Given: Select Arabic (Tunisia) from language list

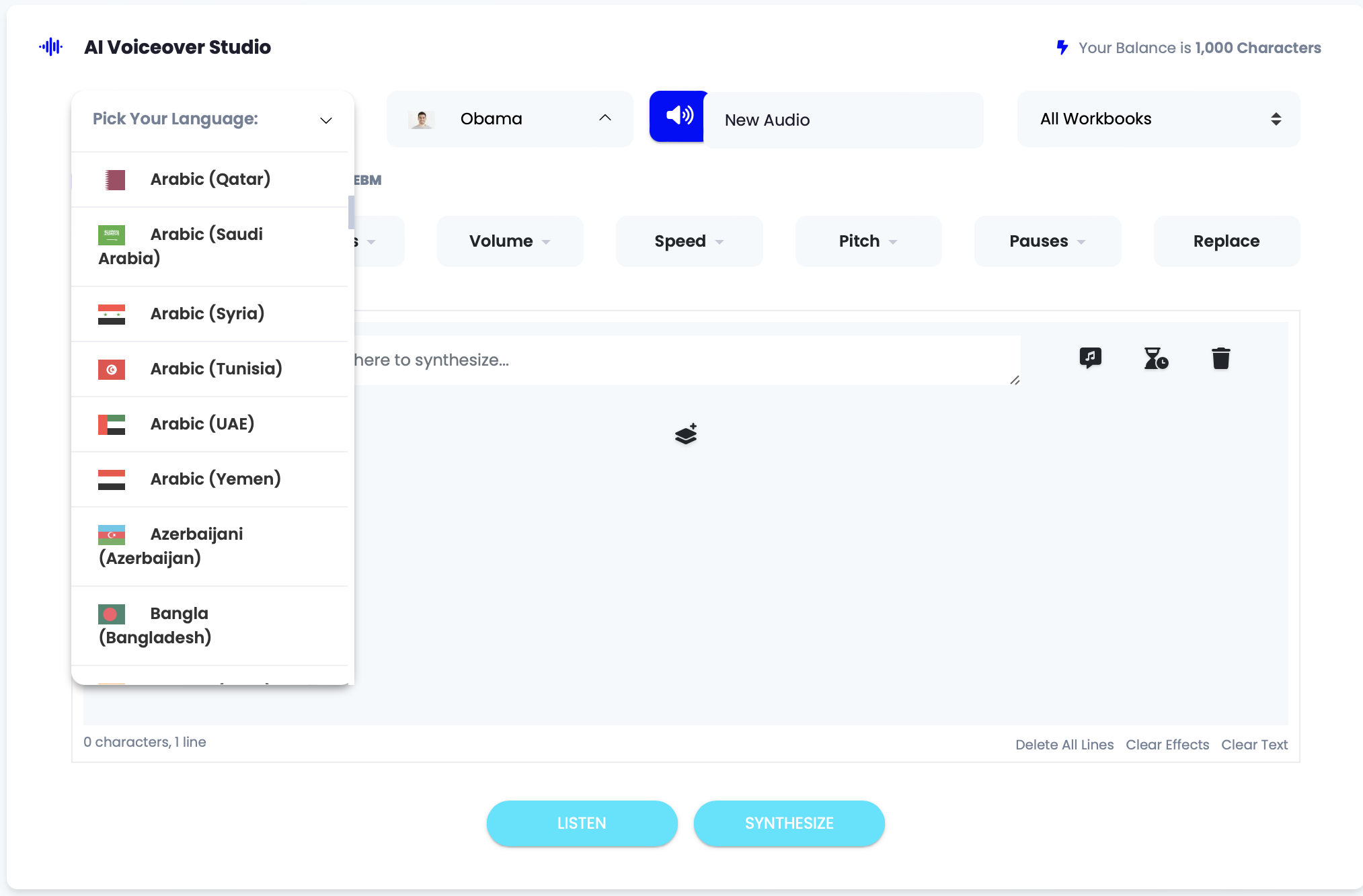Looking at the screenshot, I should (215, 368).
